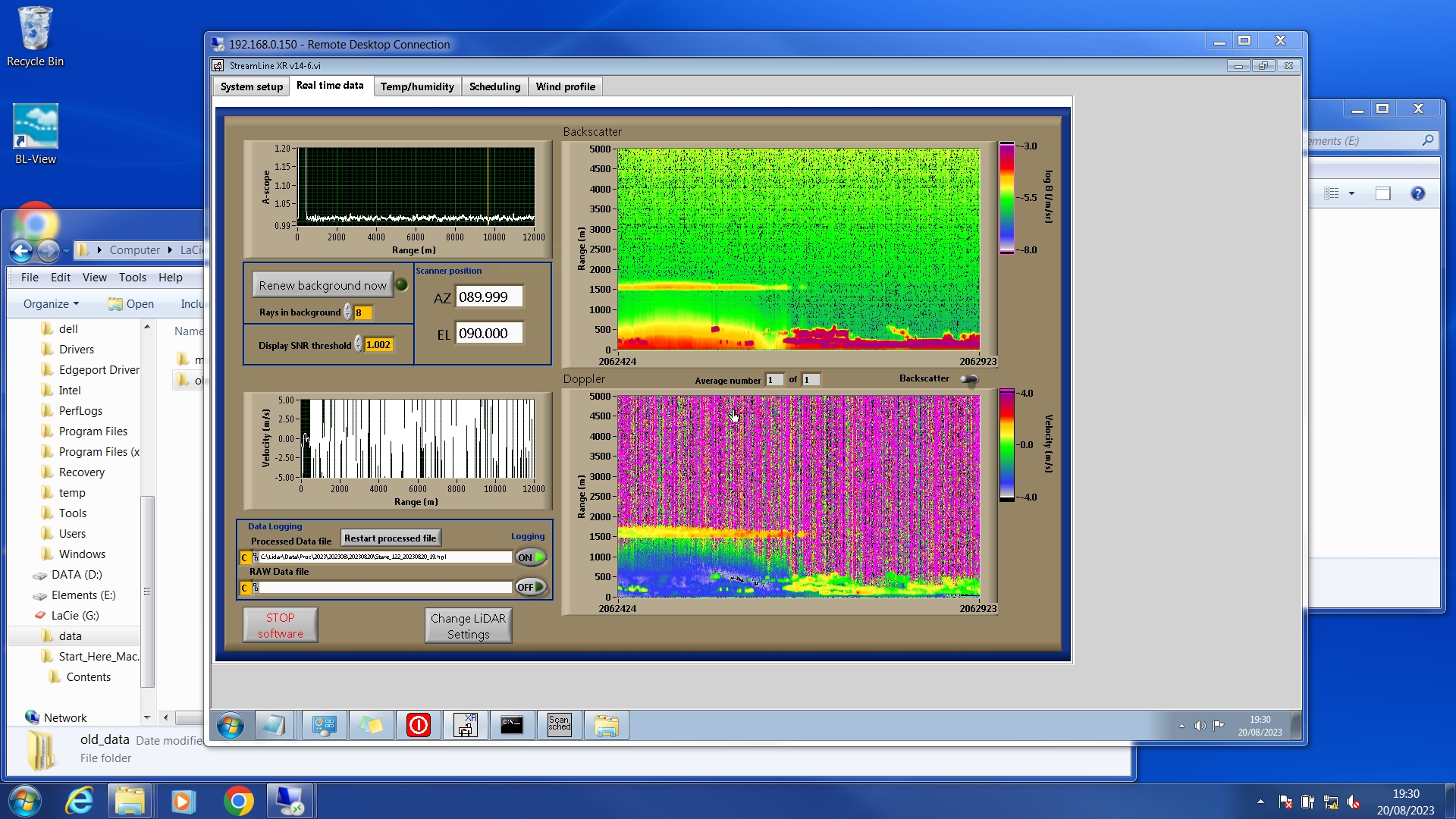Screen dimensions: 1456x819
Task: Open the Scan sched taskbar icon
Action: (x=559, y=726)
